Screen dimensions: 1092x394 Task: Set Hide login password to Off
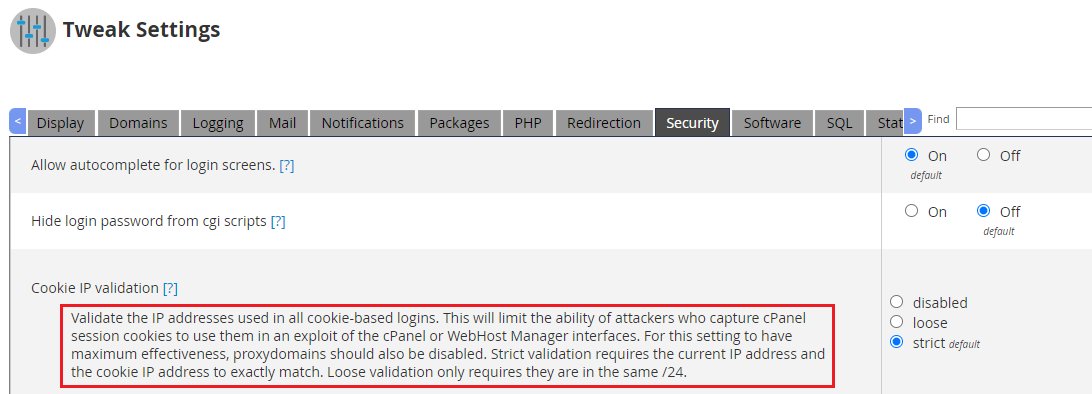coord(983,211)
